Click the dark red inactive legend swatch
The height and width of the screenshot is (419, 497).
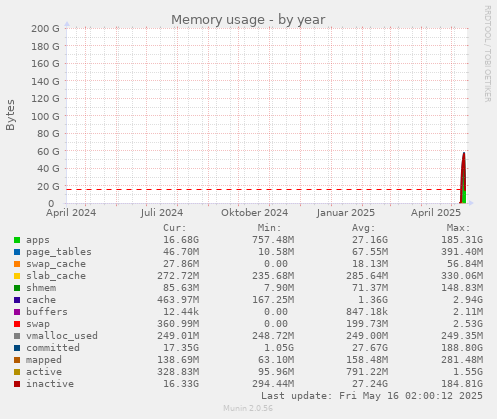(x=17, y=384)
